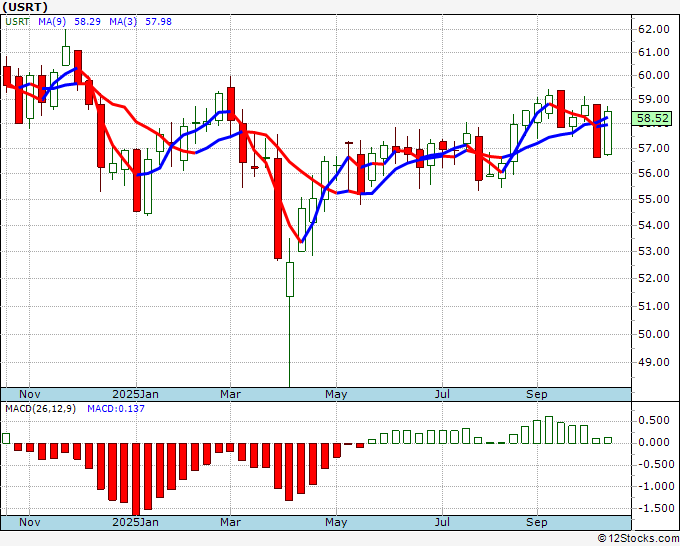
Task: Click the first green MACD bar at far left
Action: pos(6,438)
